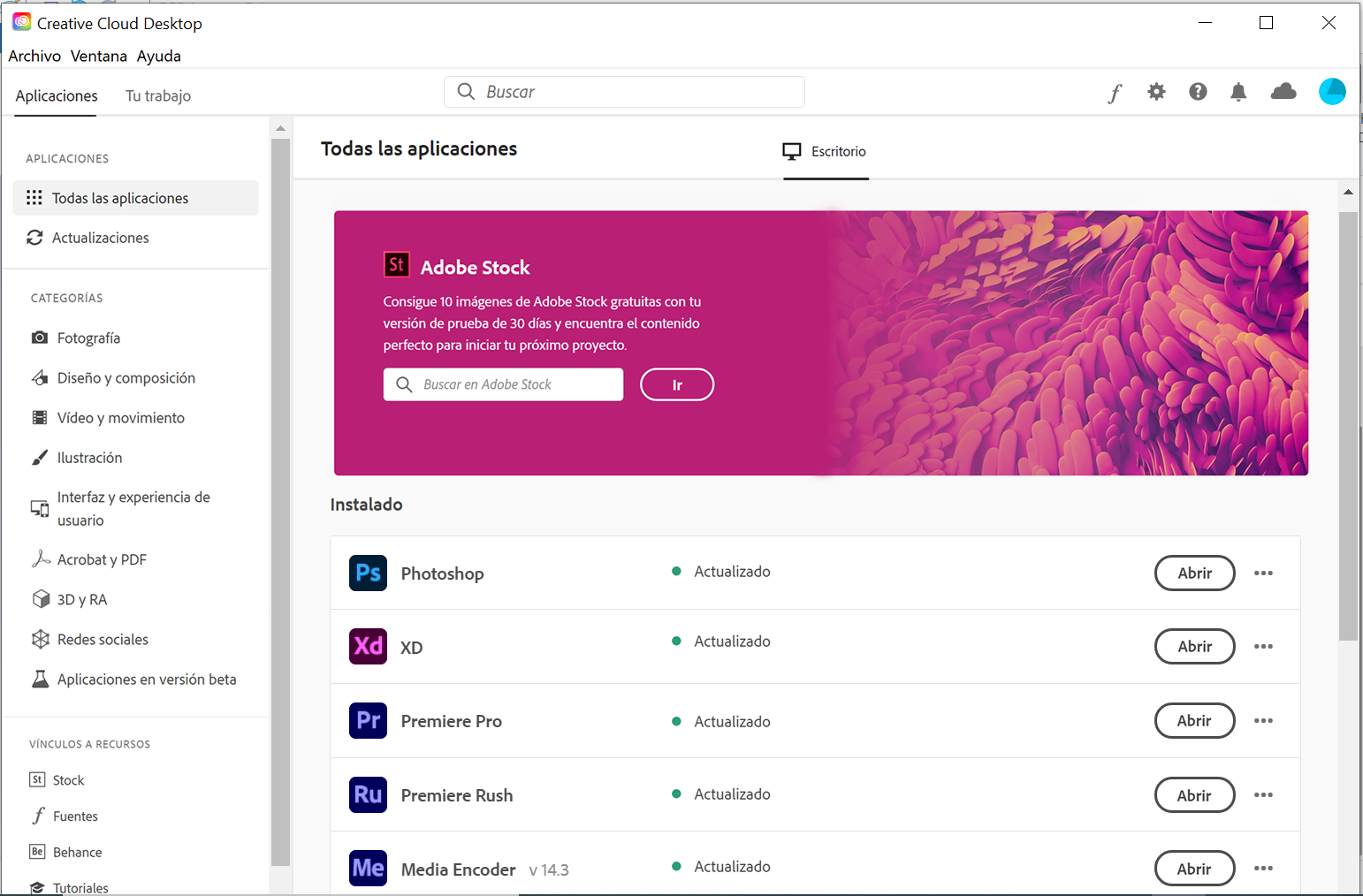Open the Archivo menu
This screenshot has width=1363, height=896.
point(34,55)
